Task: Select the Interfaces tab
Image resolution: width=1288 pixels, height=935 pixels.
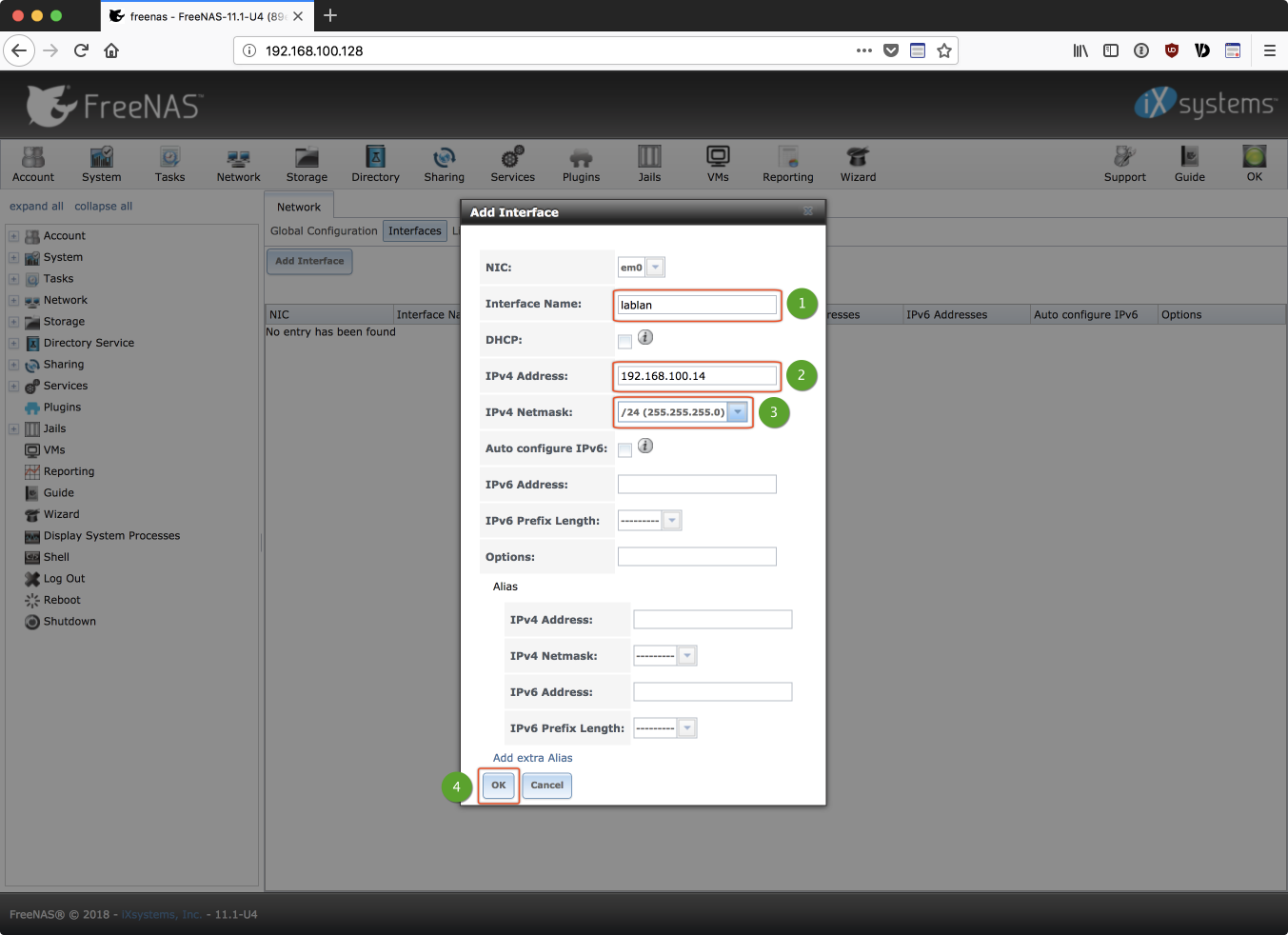Action: [x=415, y=231]
